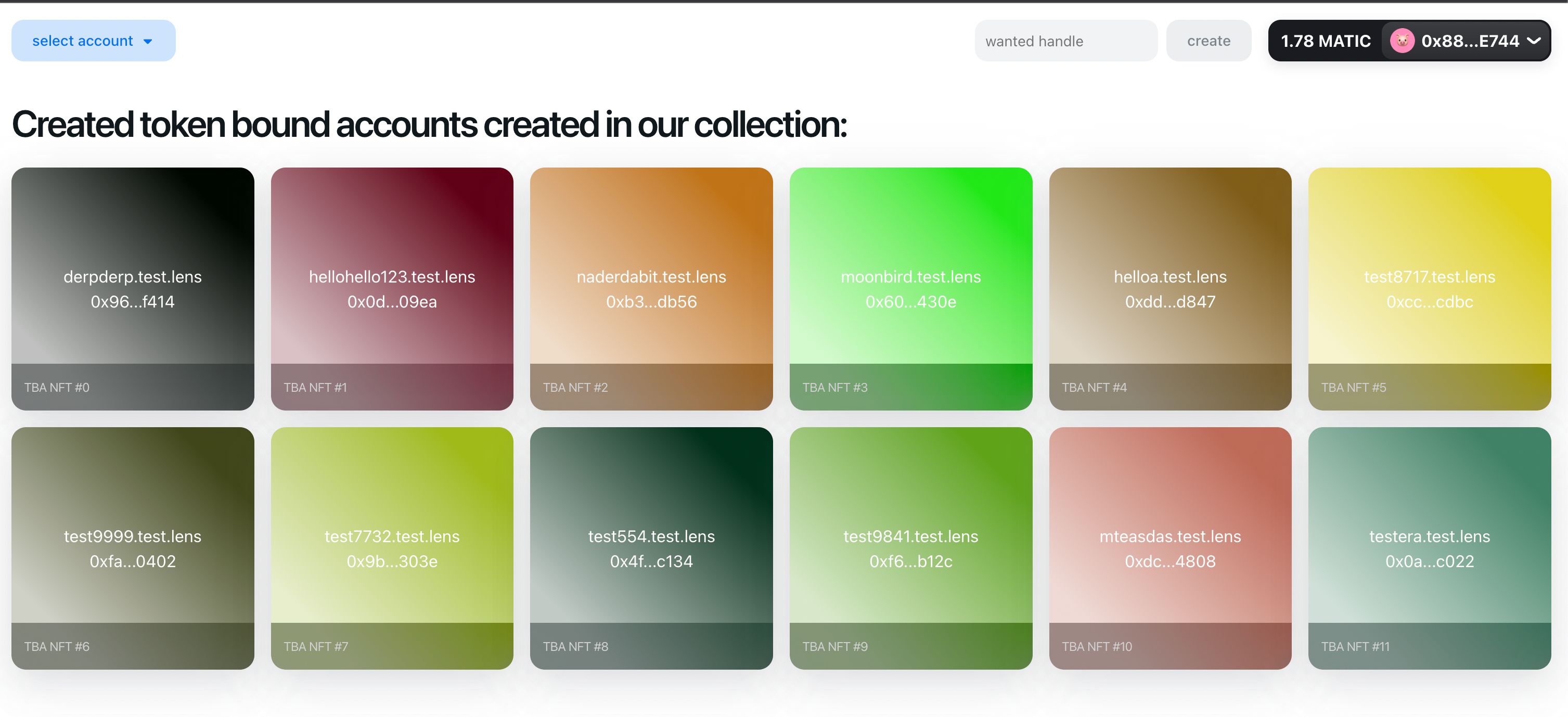Click the Created token bound accounts heading

pyautogui.click(x=429, y=124)
